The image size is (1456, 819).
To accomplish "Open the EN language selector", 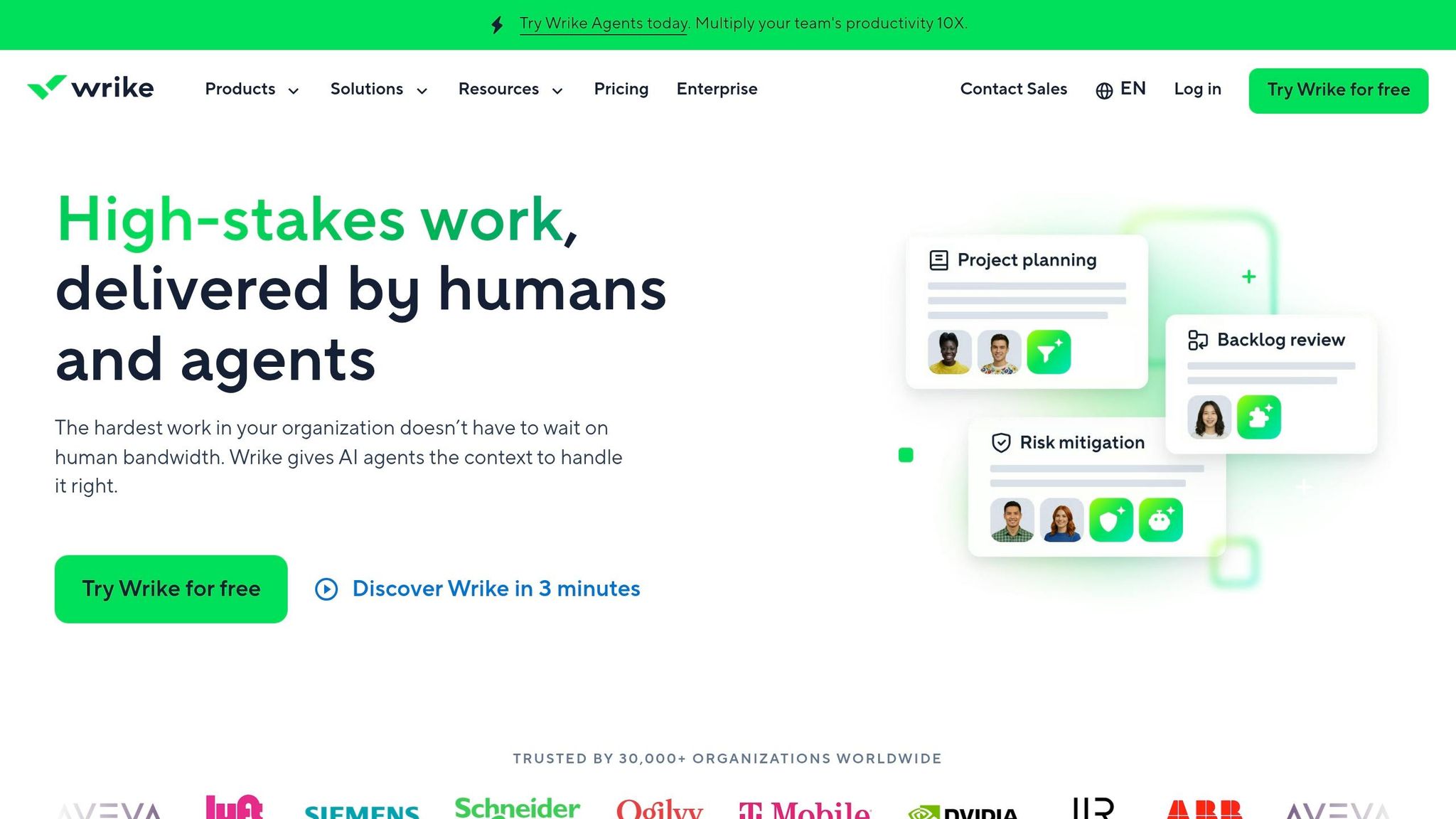I will pos(1121,90).
